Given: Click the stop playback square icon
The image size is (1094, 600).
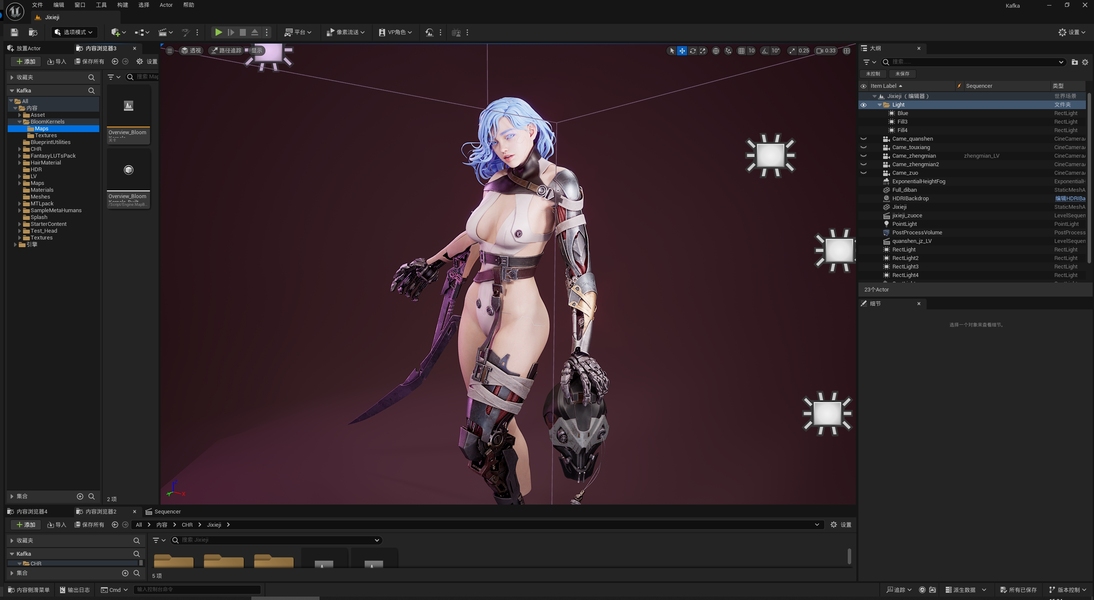Looking at the screenshot, I should (x=243, y=32).
